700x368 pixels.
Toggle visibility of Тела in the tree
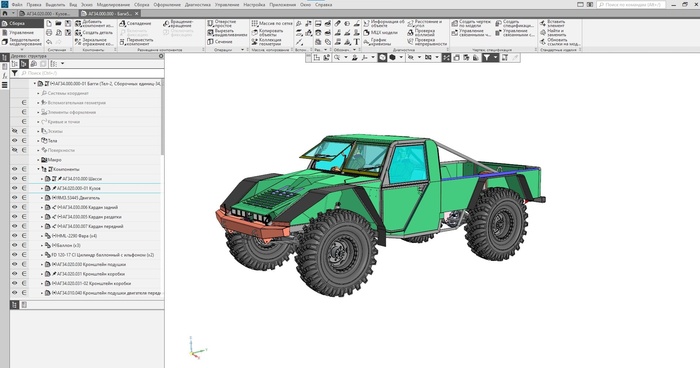[14, 141]
